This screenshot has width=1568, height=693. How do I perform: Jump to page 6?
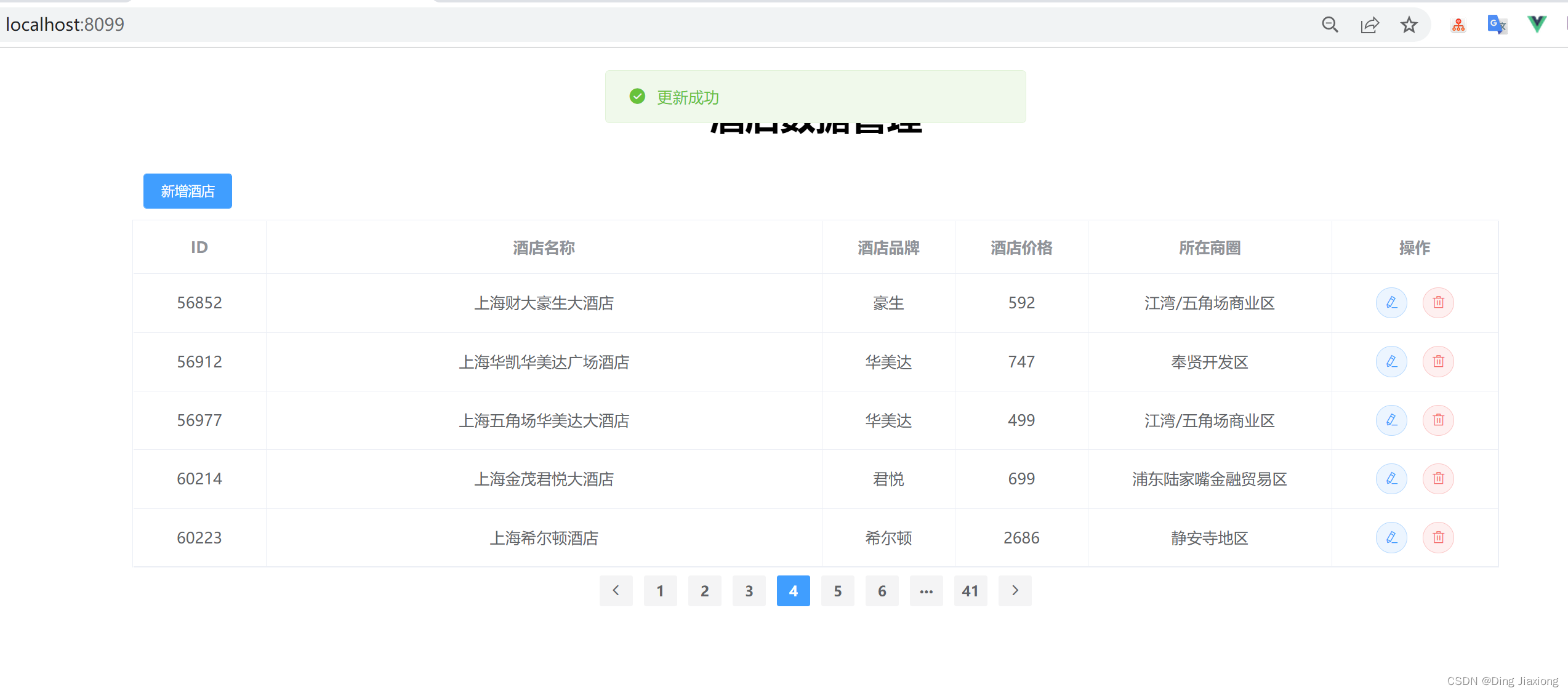click(882, 591)
